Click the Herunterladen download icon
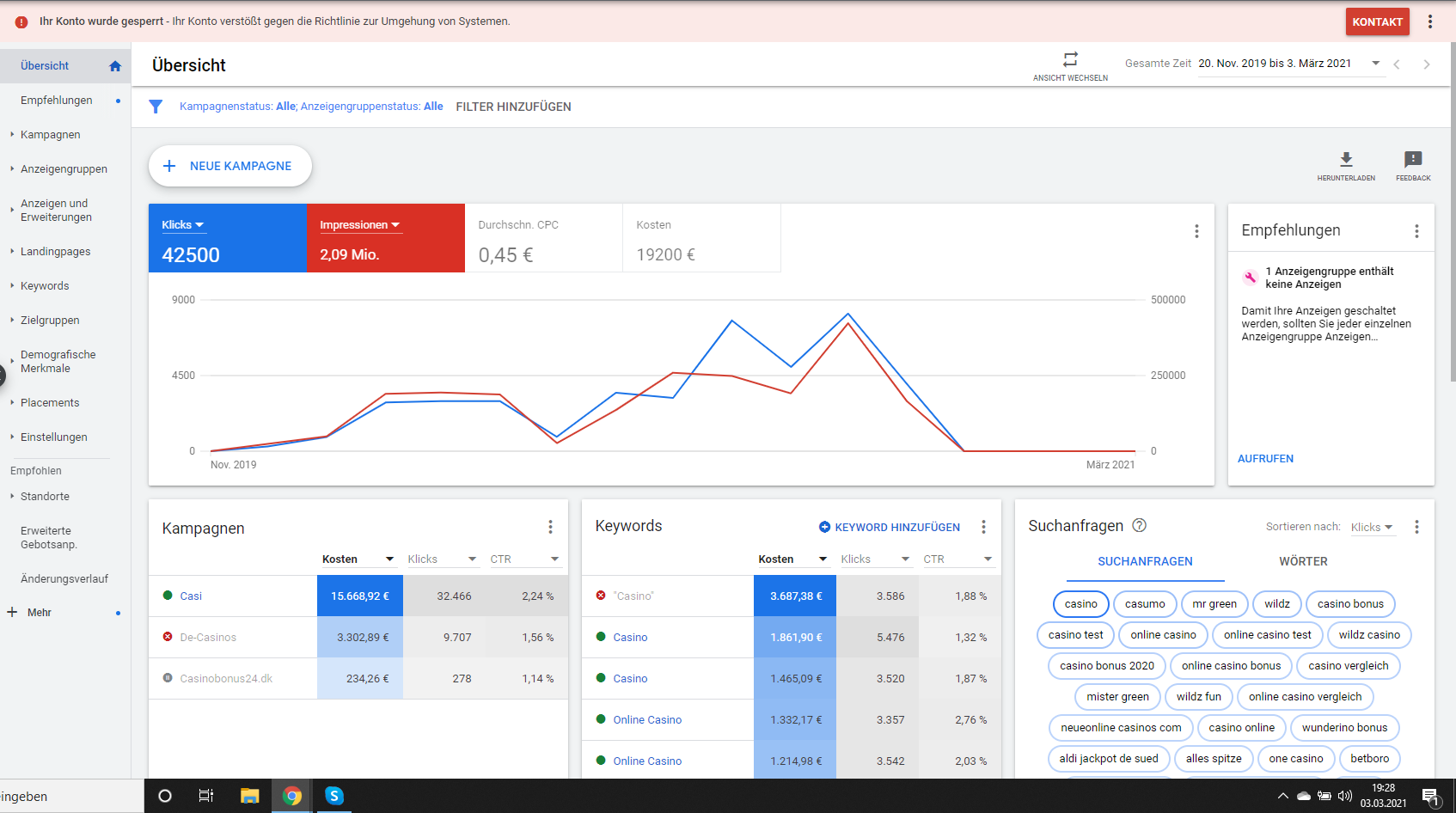This screenshot has width=1456, height=813. tap(1346, 159)
